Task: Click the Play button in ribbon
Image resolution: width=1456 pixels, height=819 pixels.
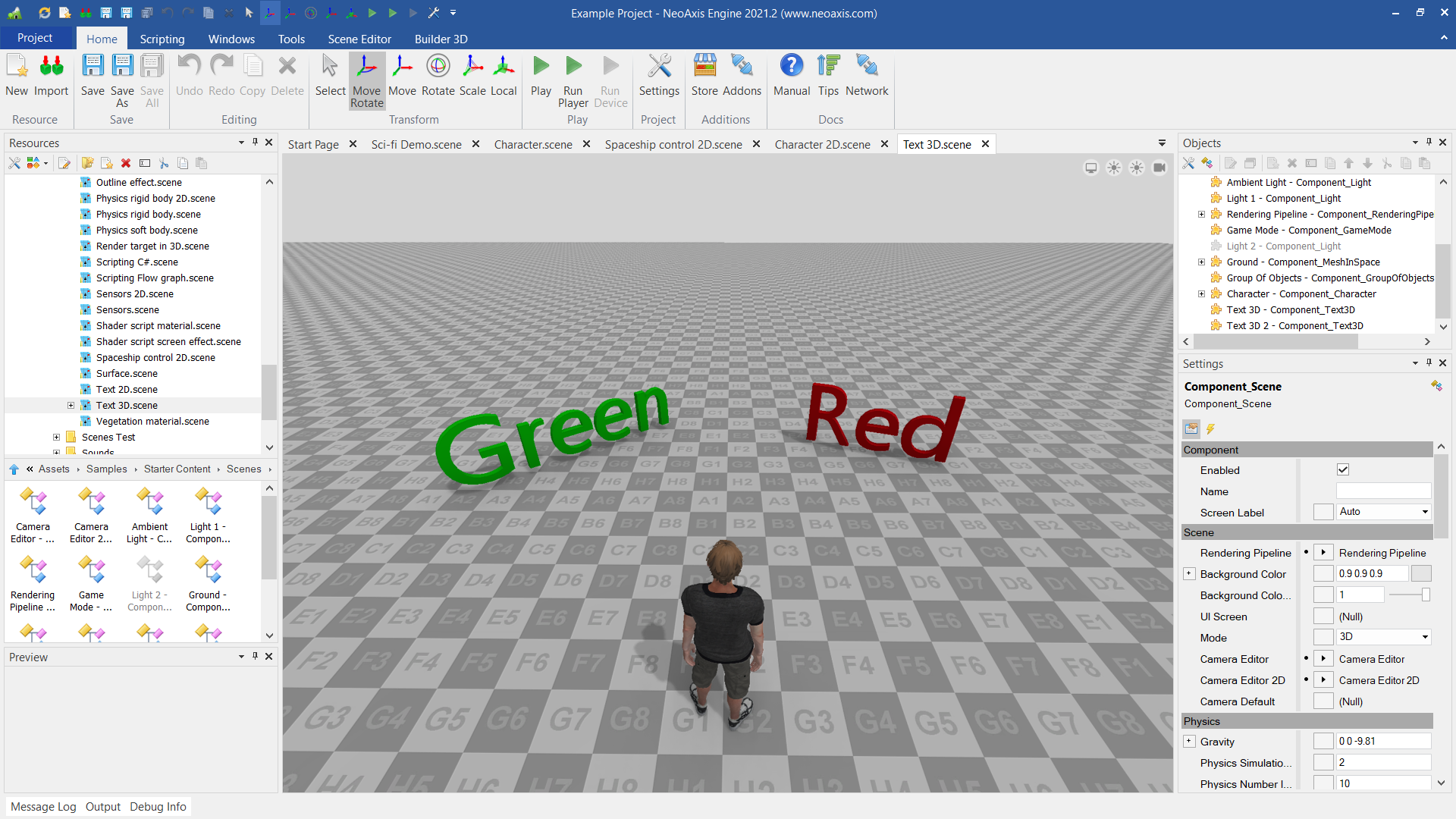Action: (x=541, y=74)
